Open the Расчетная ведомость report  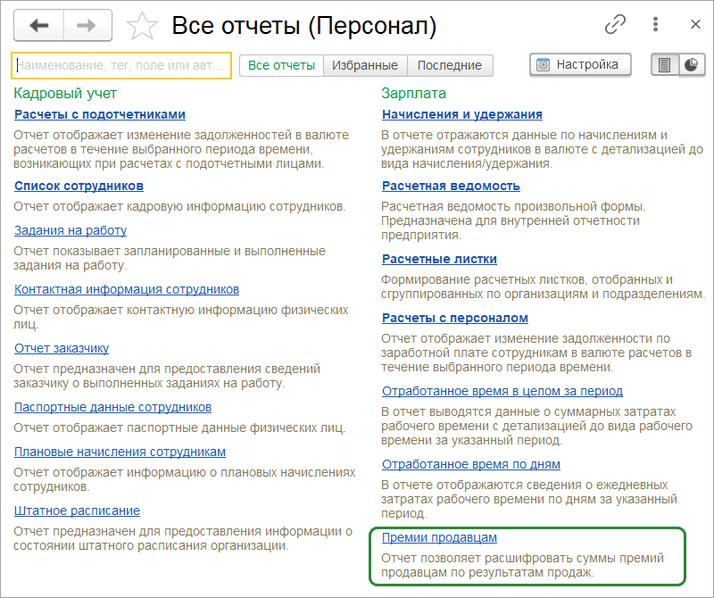click(451, 186)
